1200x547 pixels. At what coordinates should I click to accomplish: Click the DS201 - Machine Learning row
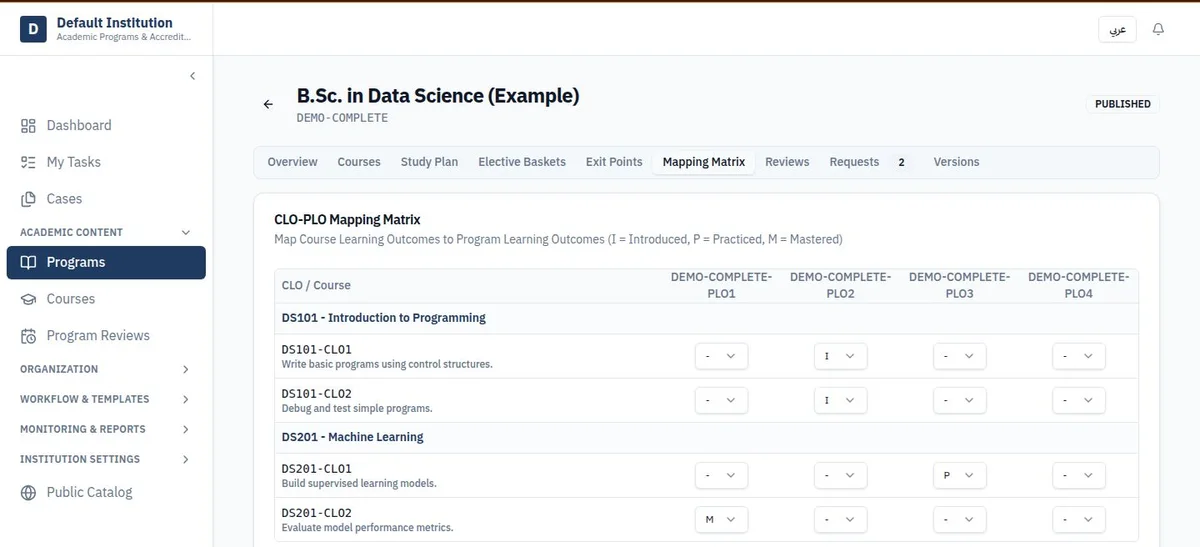pos(707,437)
